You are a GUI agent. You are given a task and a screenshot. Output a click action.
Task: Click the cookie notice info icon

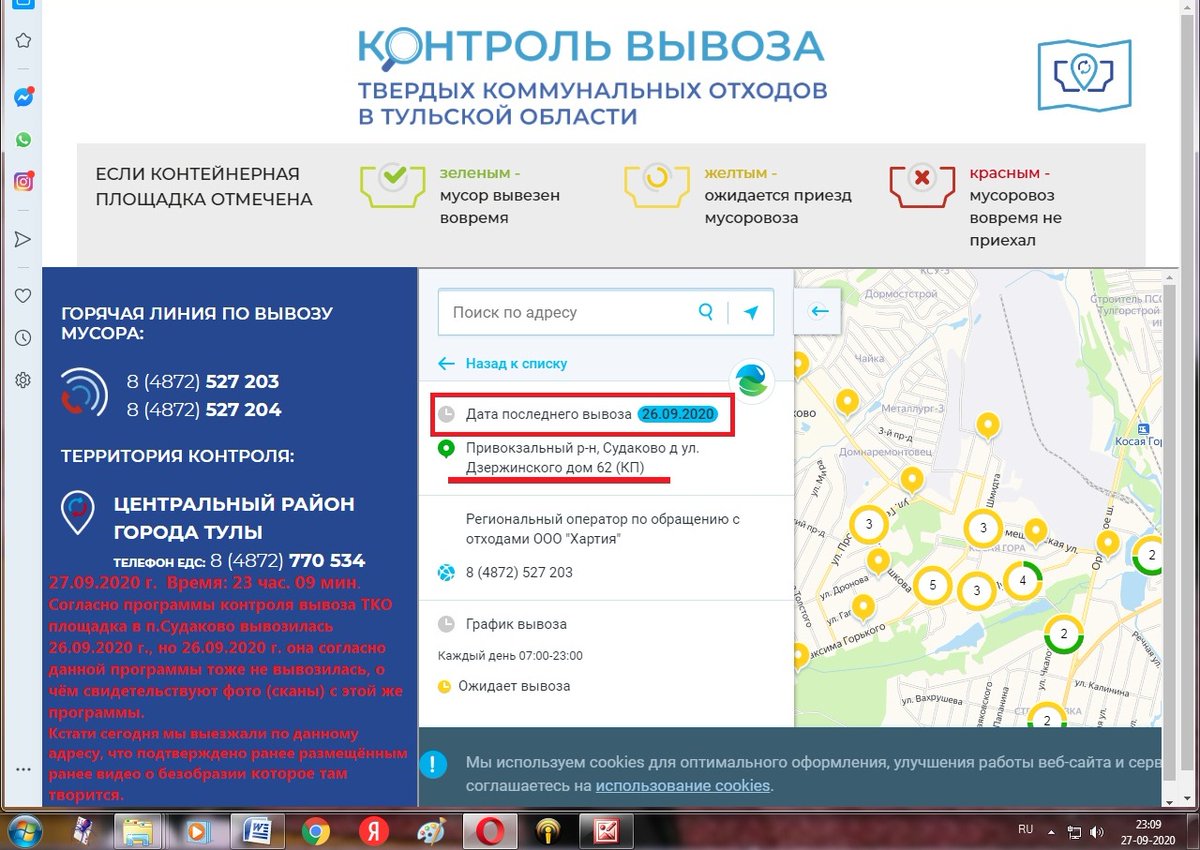[433, 767]
